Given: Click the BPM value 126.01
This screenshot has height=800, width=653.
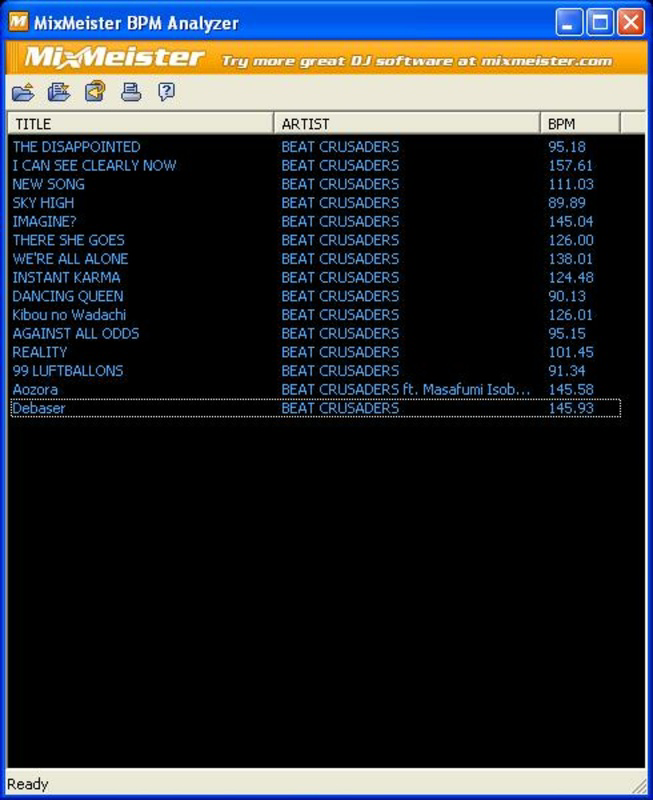Looking at the screenshot, I should (x=571, y=315).
